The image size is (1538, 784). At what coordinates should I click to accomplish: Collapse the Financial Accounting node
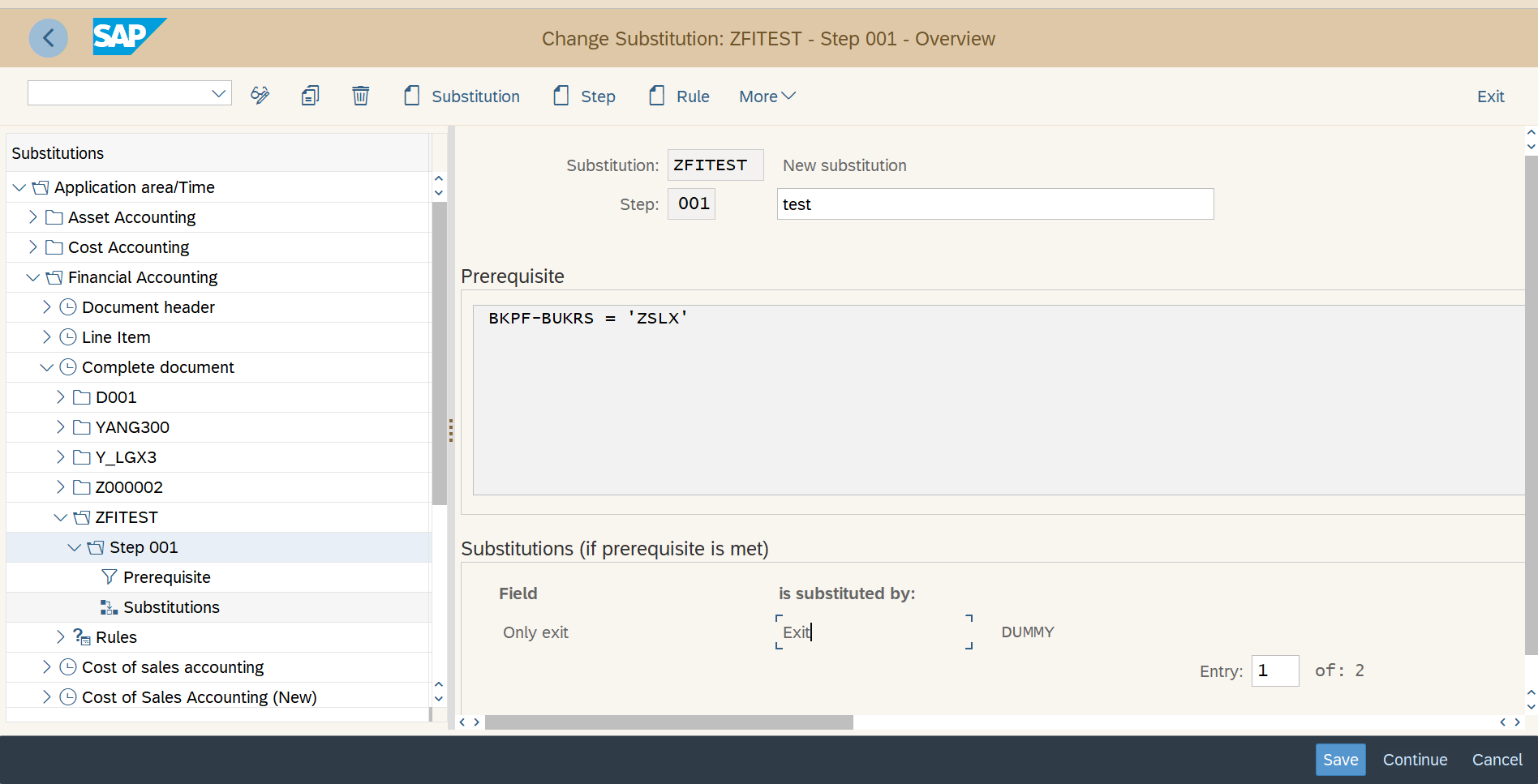tap(32, 276)
